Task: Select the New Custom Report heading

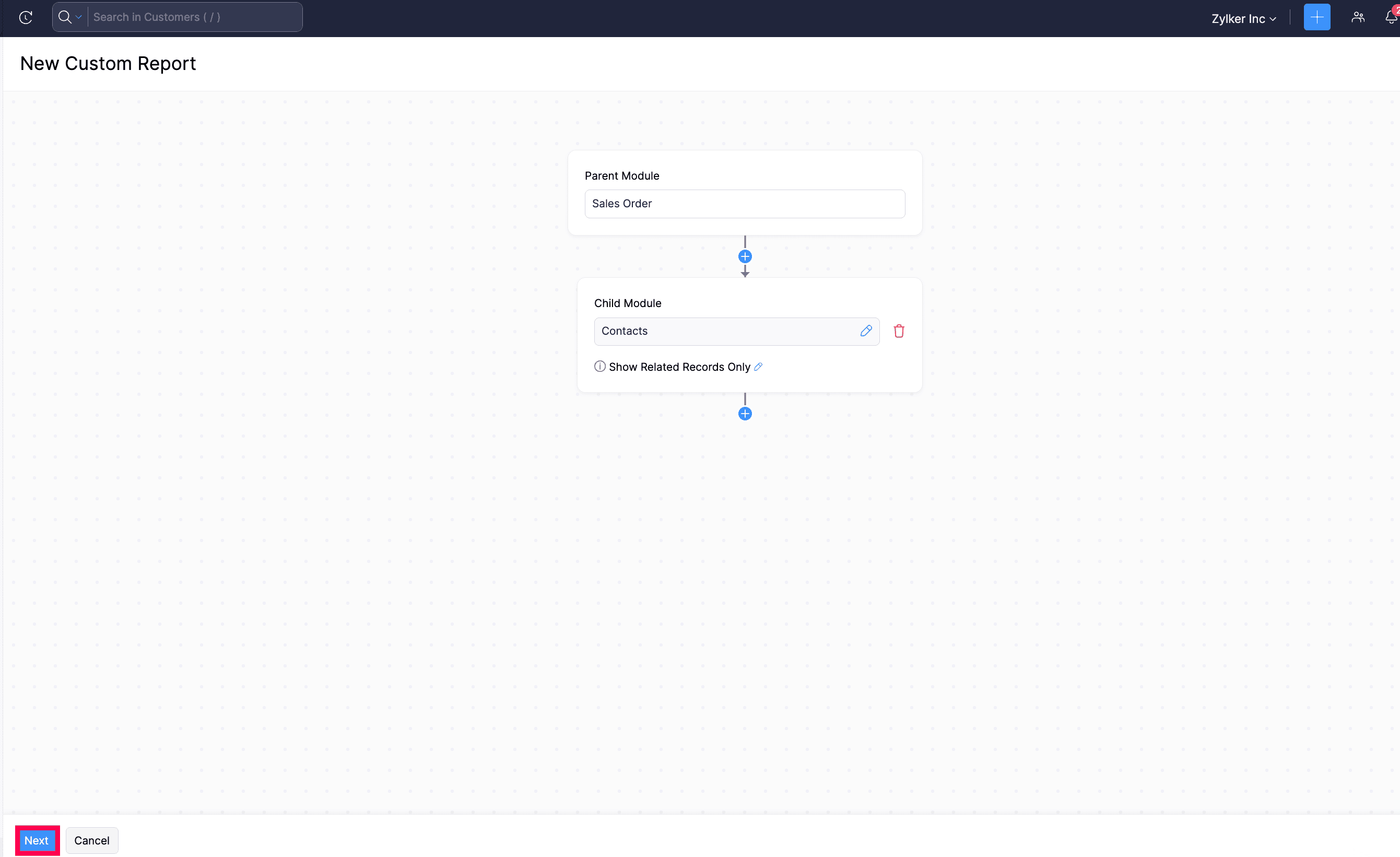Action: click(x=108, y=63)
